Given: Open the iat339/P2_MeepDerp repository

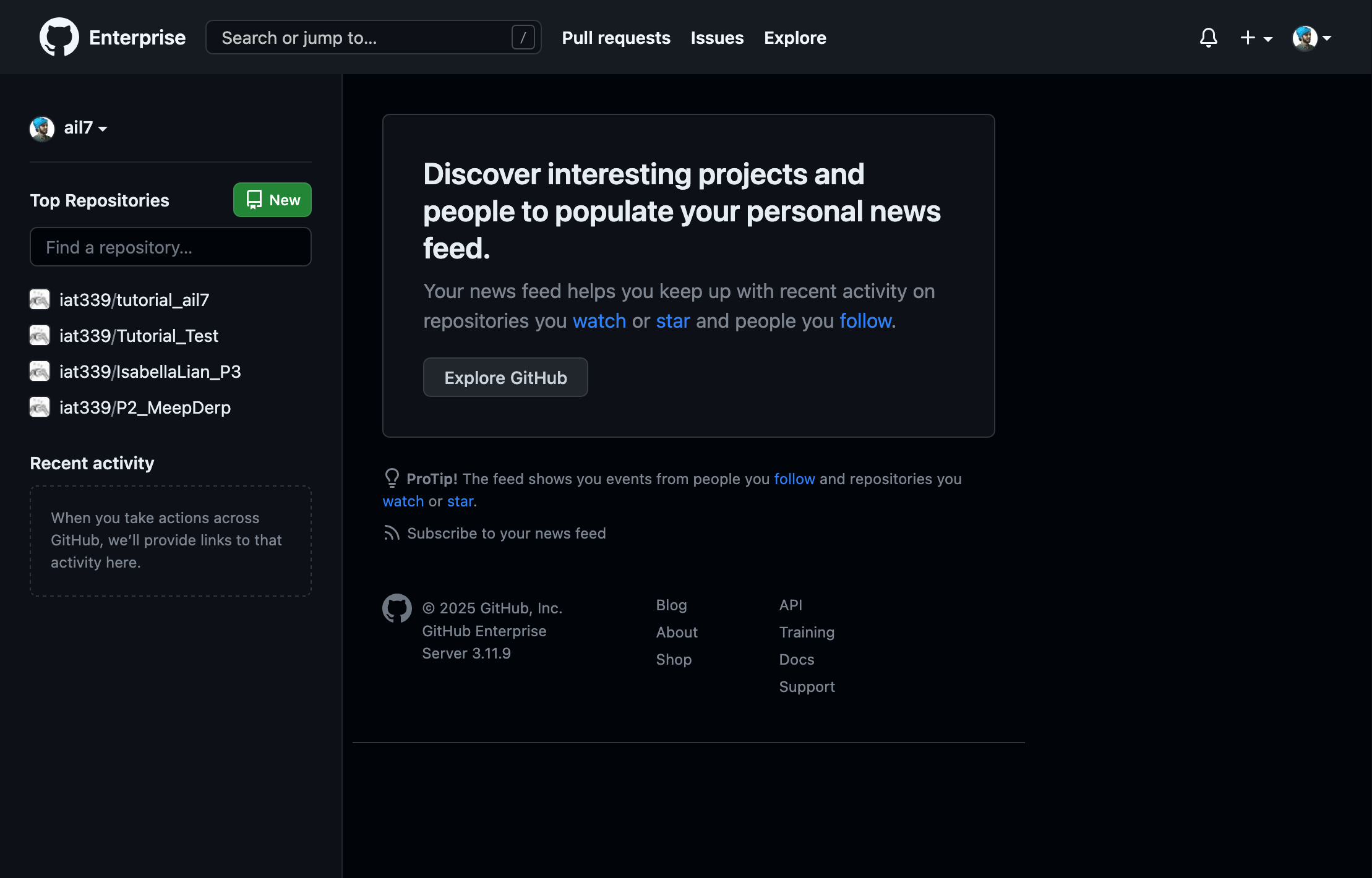Looking at the screenshot, I should point(145,407).
